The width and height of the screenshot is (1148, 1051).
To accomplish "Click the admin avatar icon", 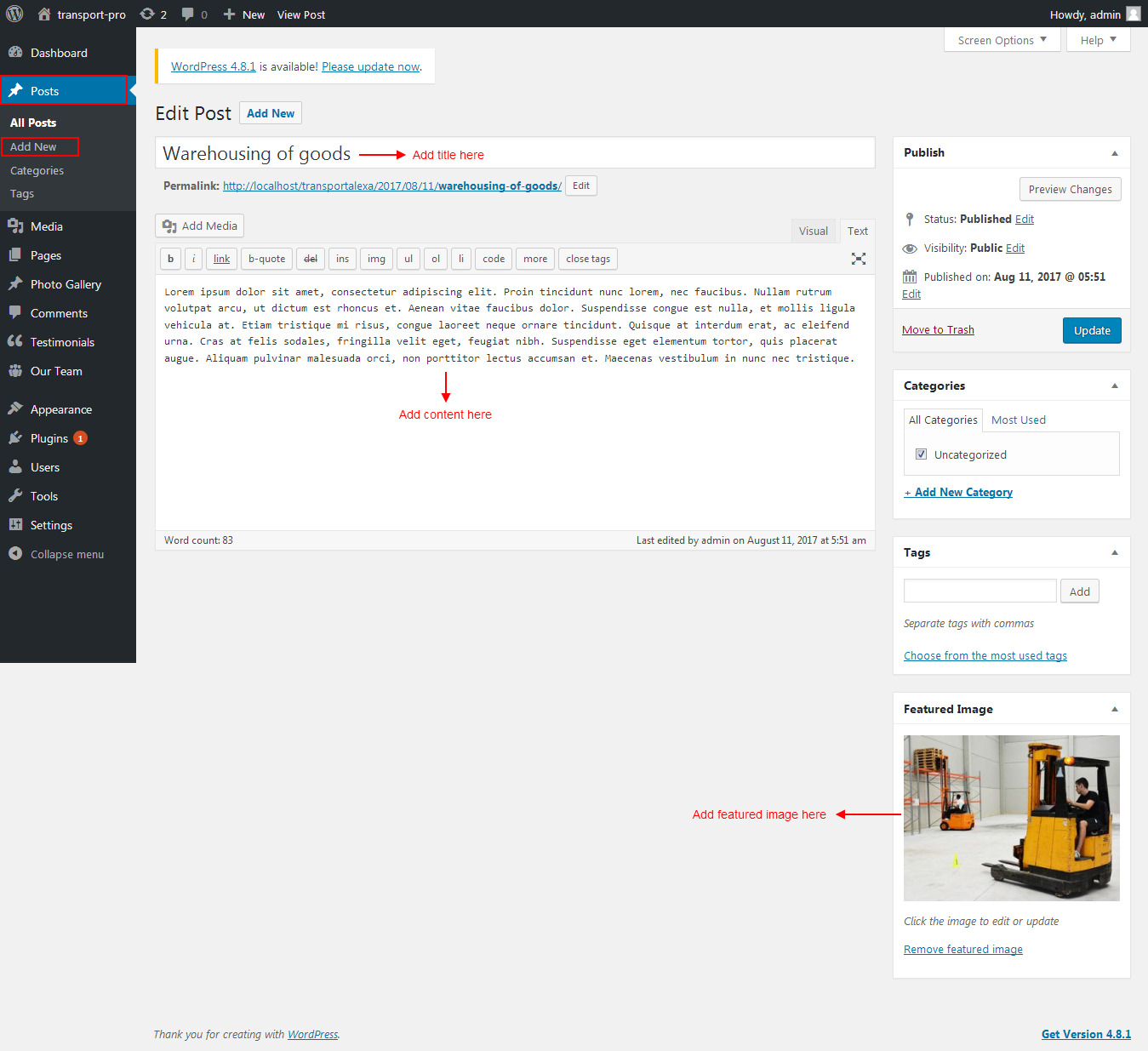I will (x=1134, y=14).
